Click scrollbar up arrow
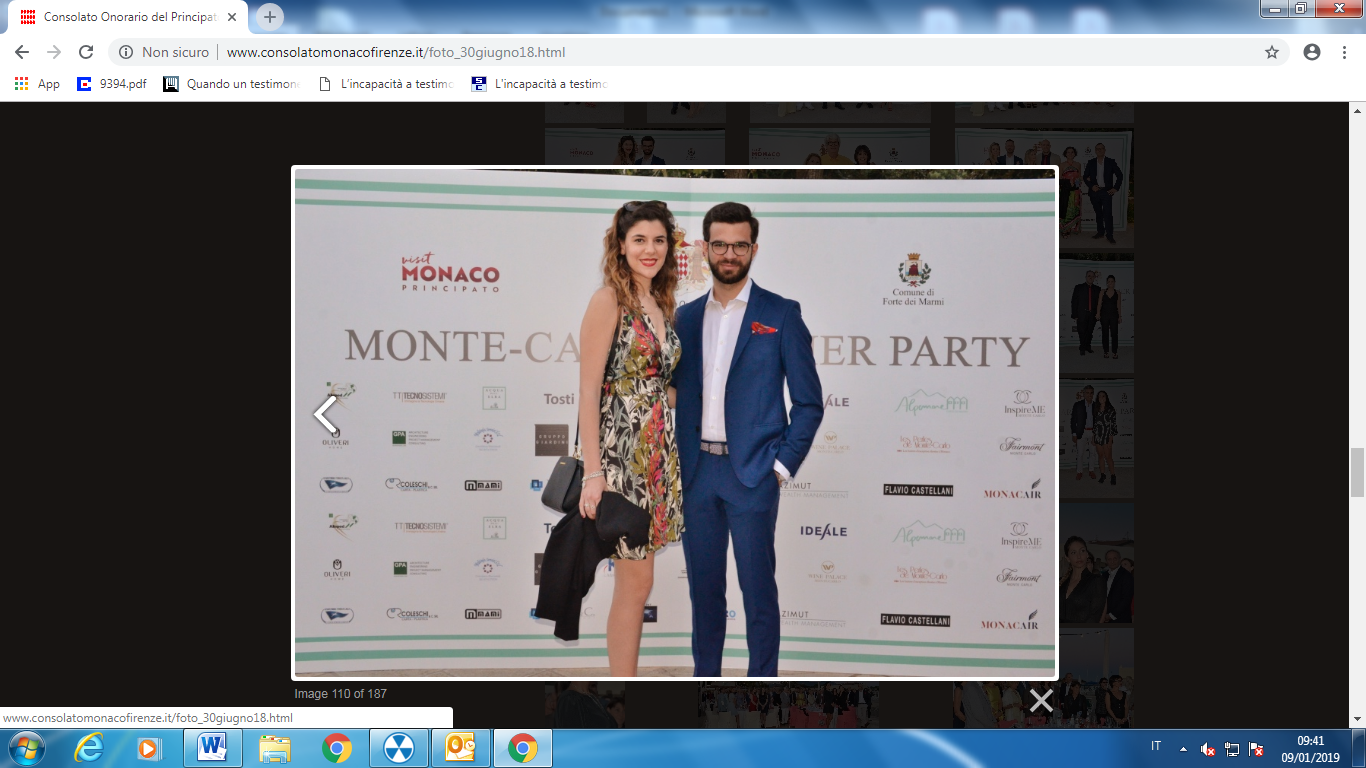 1357,109
